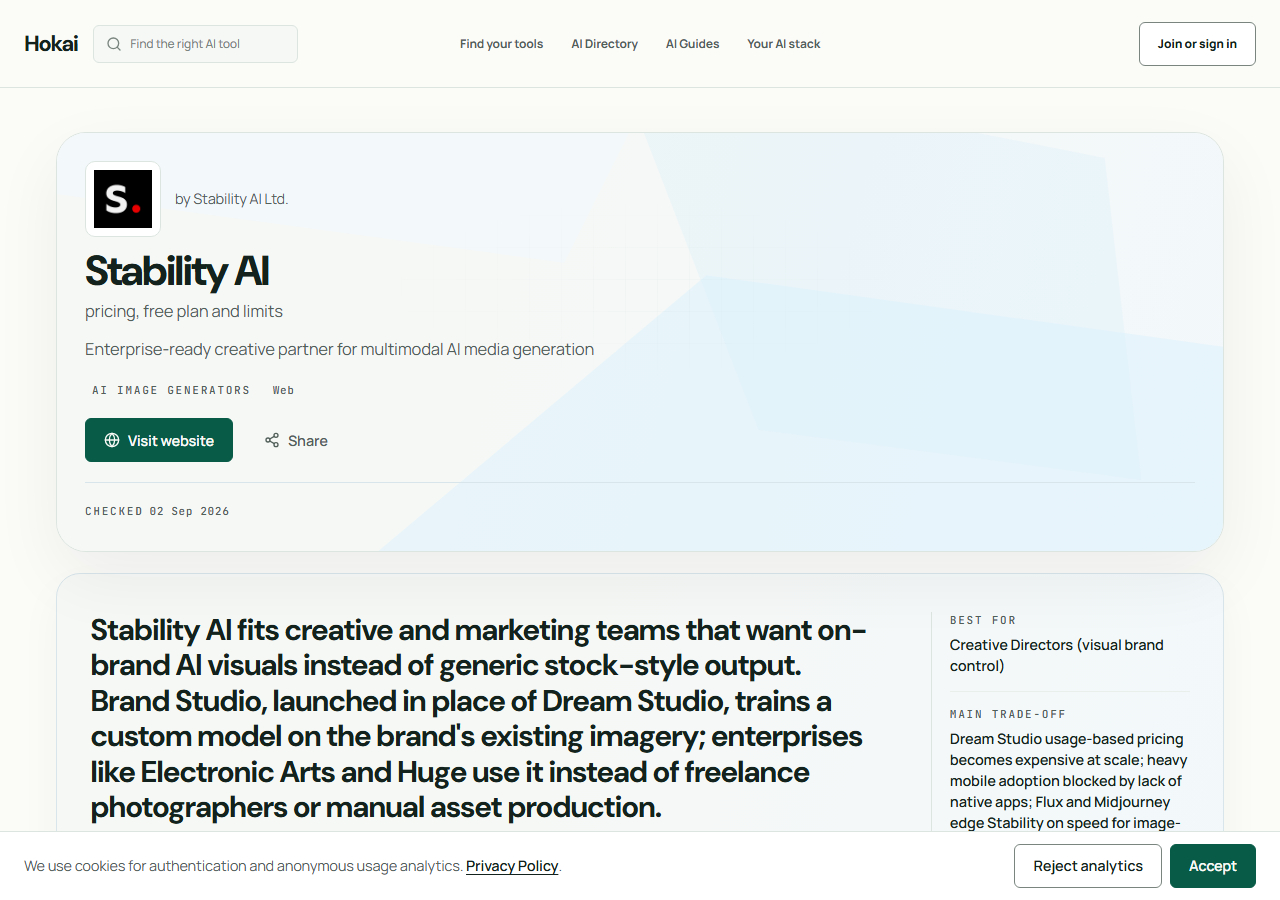Screen dimensions: 1280x900
Task: Accept cookies with the Accept button
Action: click(x=1213, y=866)
